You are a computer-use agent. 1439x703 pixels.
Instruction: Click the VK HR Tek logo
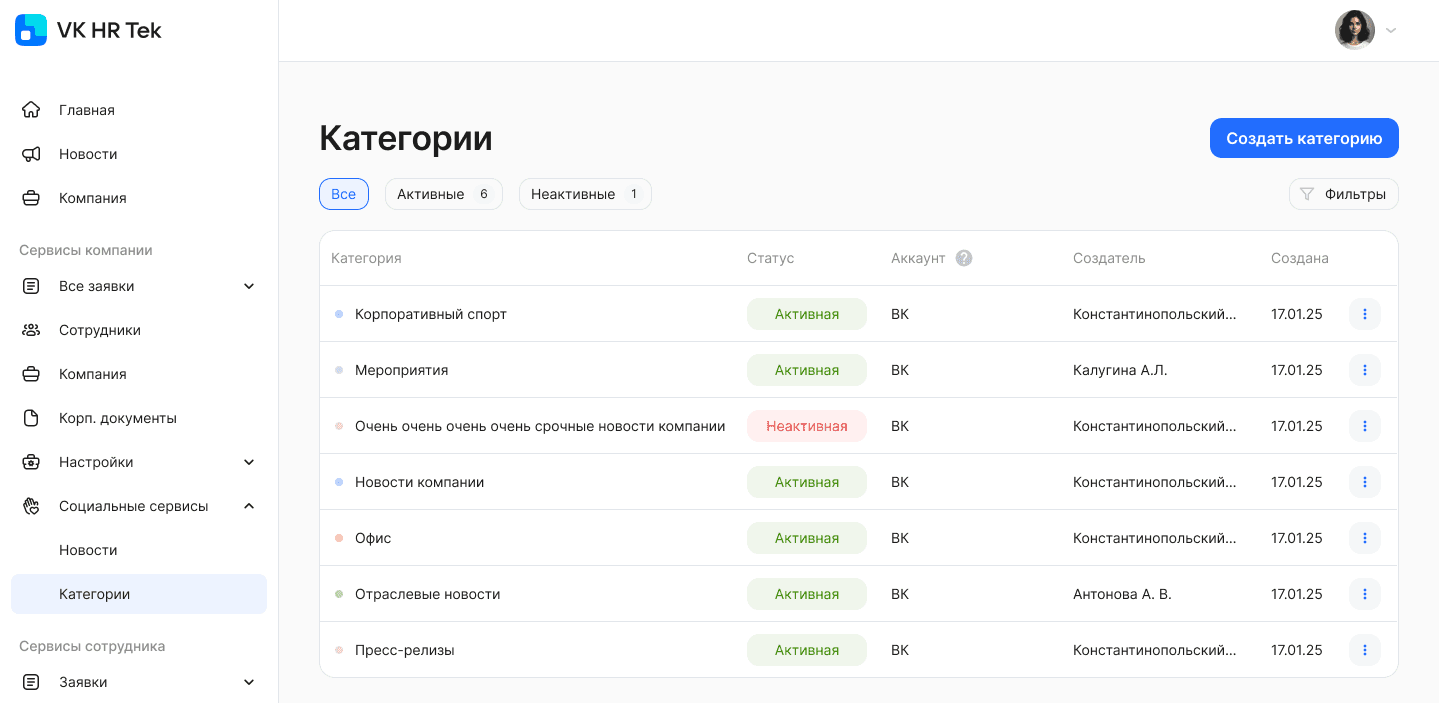[31, 30]
